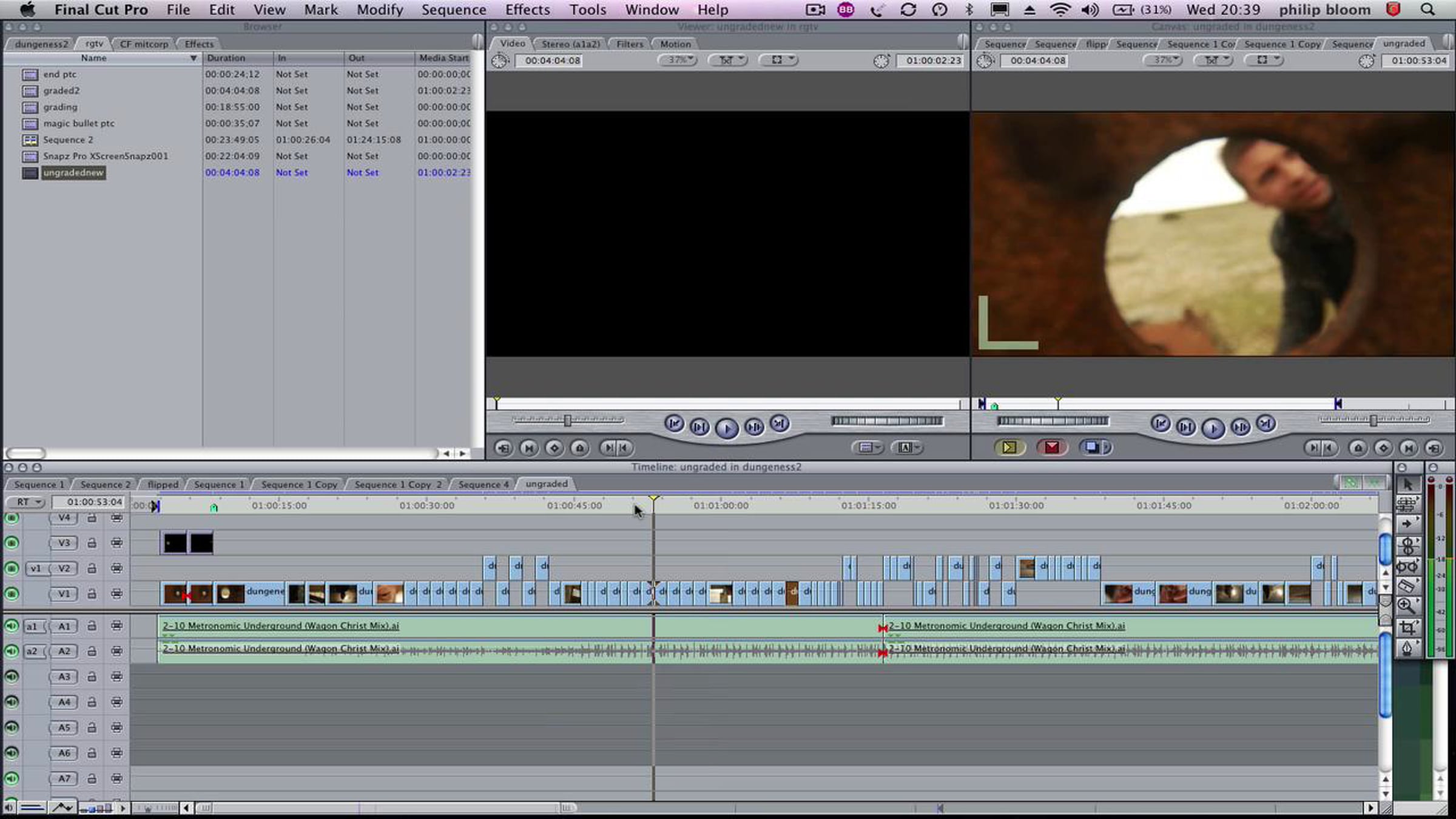Toggle Audio Controls speaker button in Timeline
1456x819 pixels.
[x=9, y=807]
